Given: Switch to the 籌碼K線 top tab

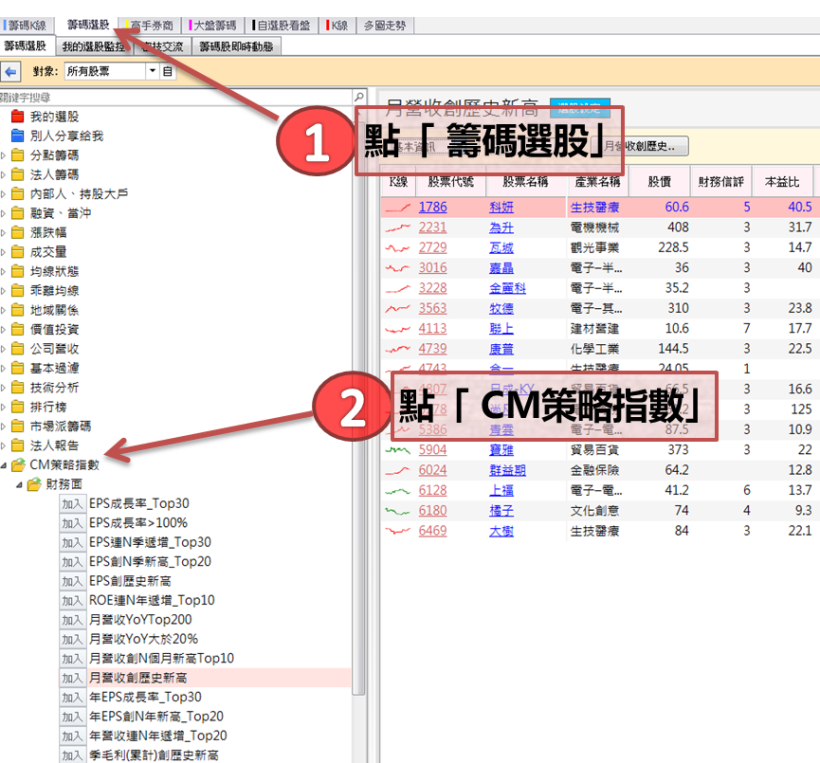Looking at the screenshot, I should click(26, 25).
